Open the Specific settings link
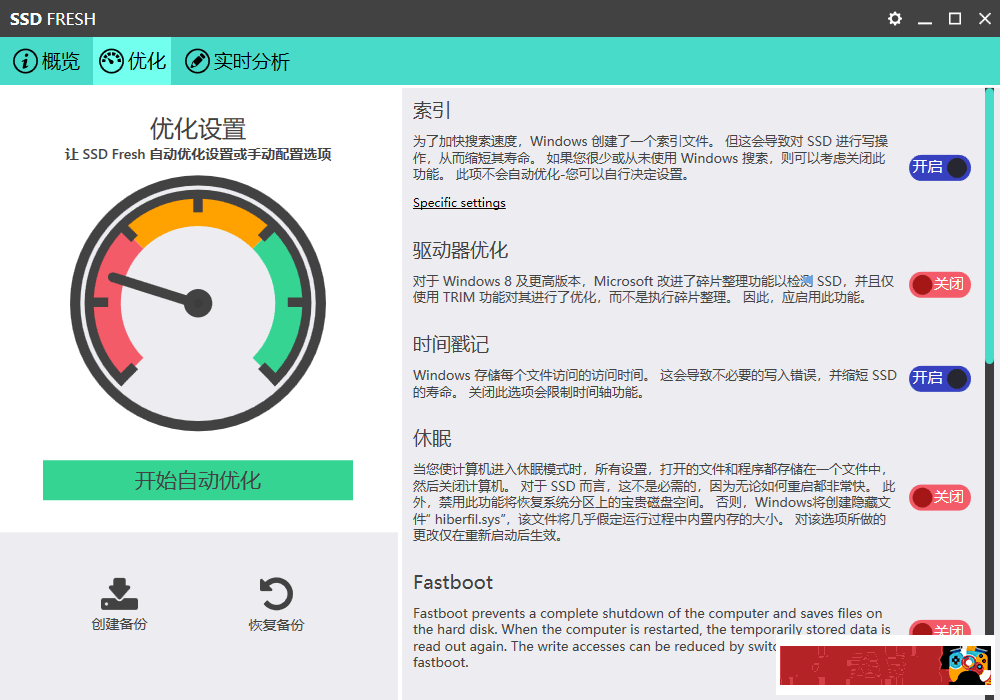 click(x=459, y=203)
